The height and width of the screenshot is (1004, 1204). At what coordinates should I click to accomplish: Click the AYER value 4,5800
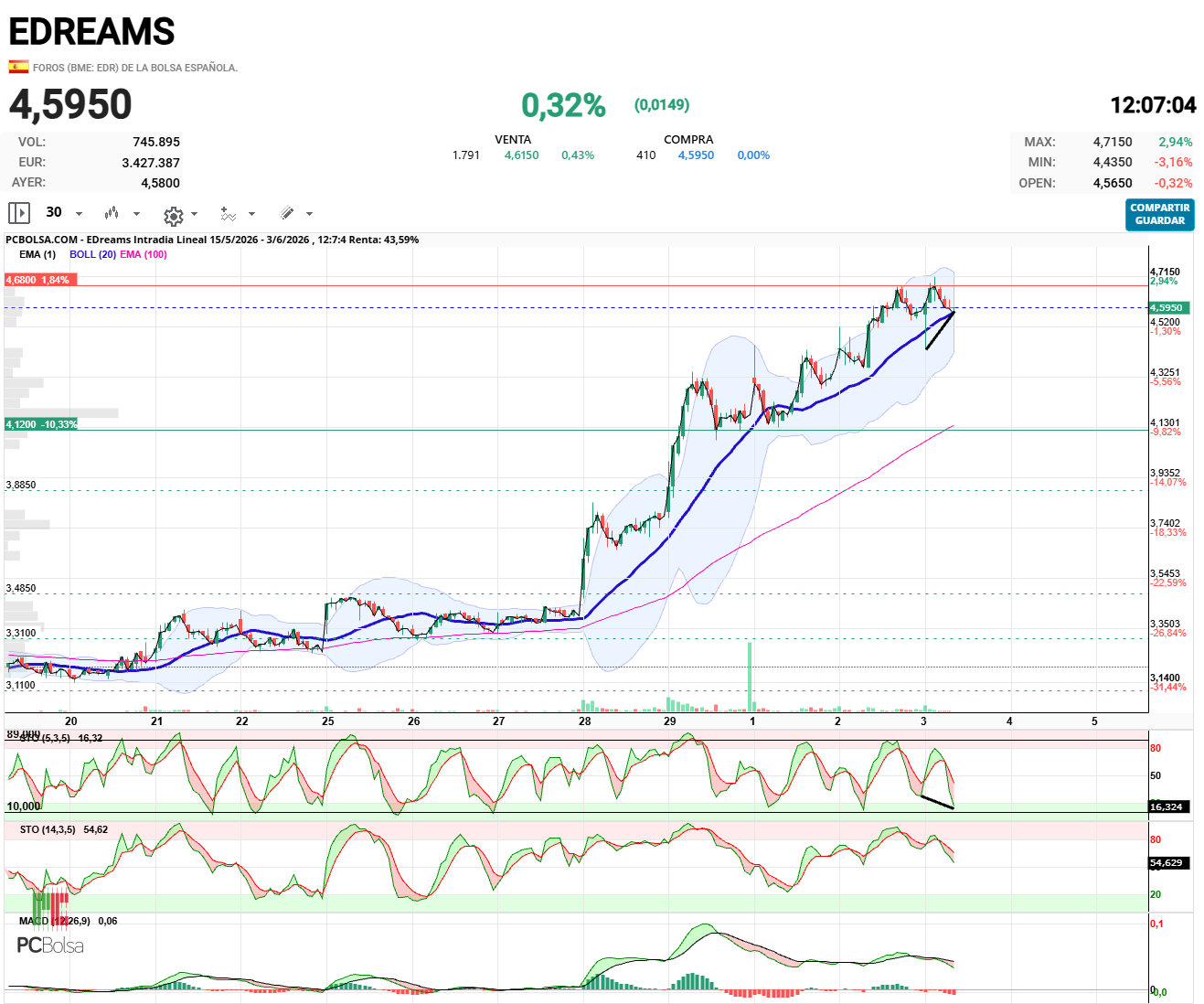click(161, 183)
